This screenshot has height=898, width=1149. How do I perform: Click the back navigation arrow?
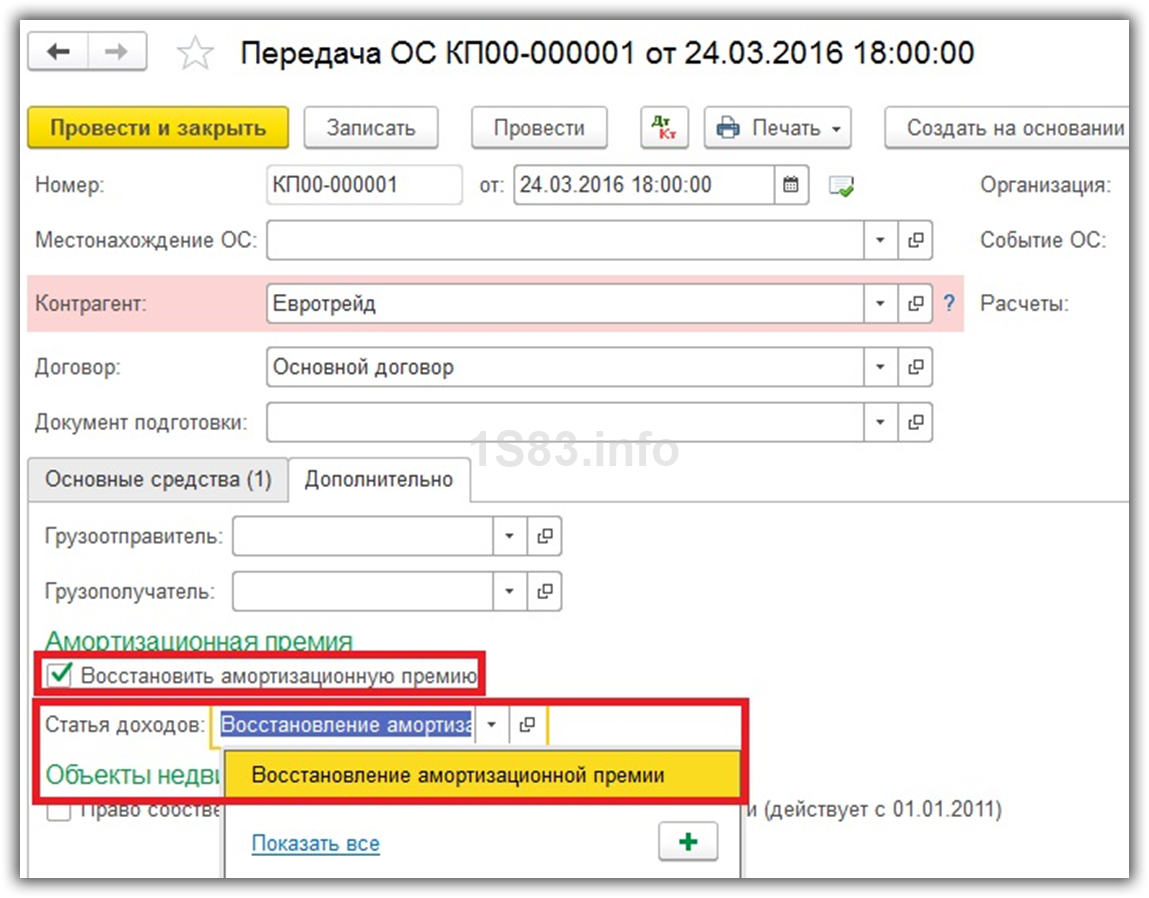[x=58, y=52]
